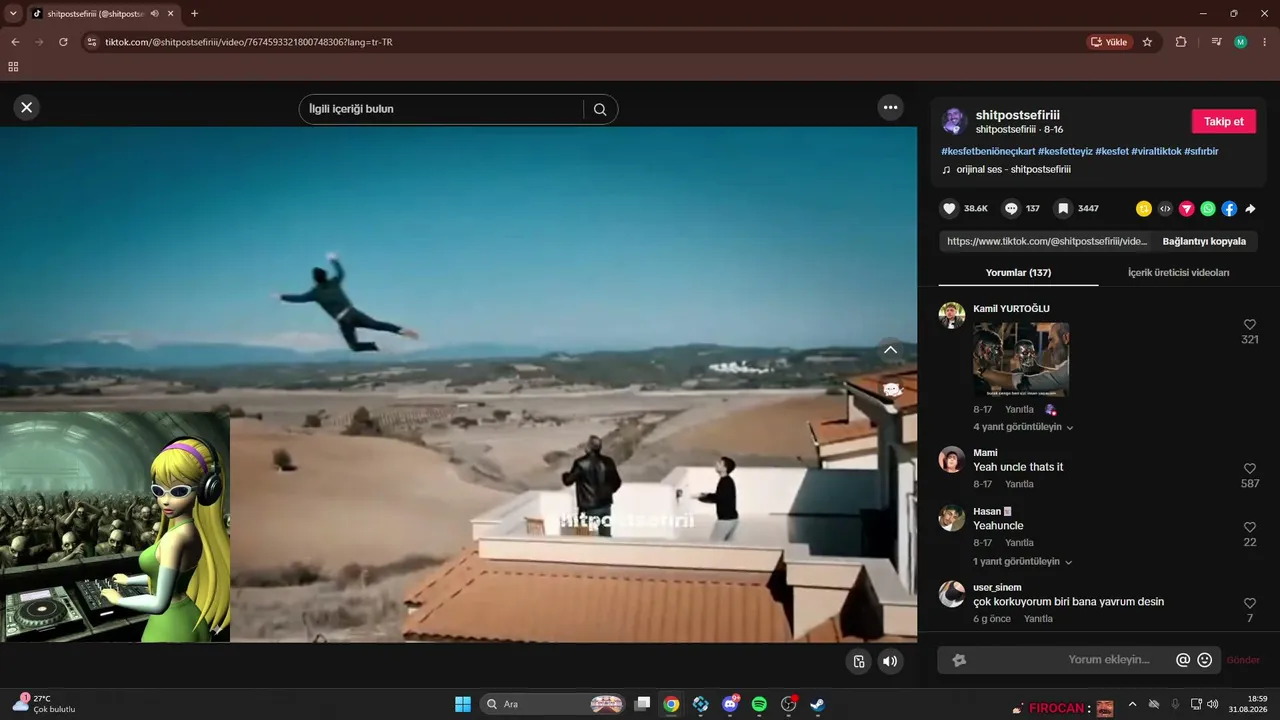This screenshot has width=1280, height=720.
Task: Open the image in Kamil YURTOĞLU's comment
Action: (x=1021, y=359)
